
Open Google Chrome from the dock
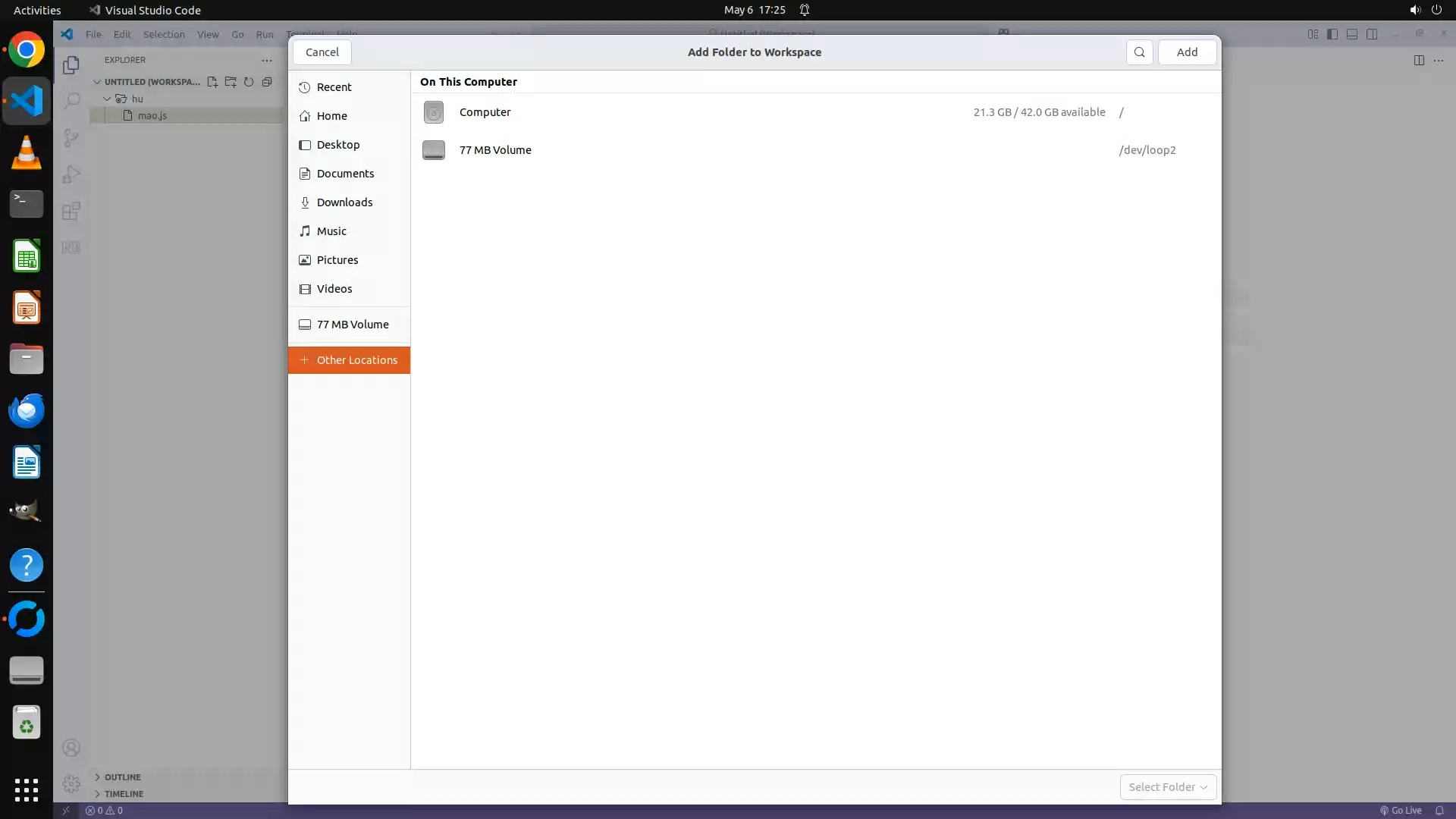[x=27, y=50]
